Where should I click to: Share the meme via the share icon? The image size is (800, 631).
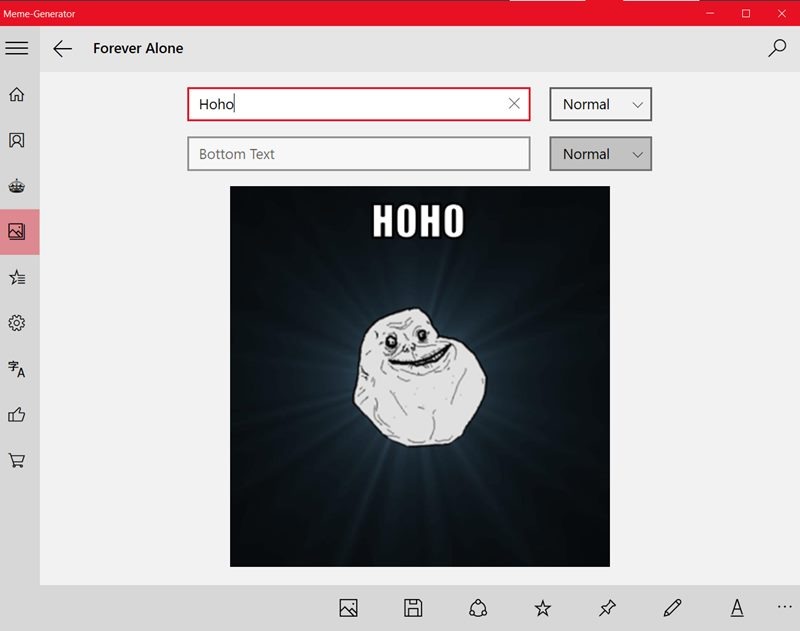pyautogui.click(x=478, y=607)
